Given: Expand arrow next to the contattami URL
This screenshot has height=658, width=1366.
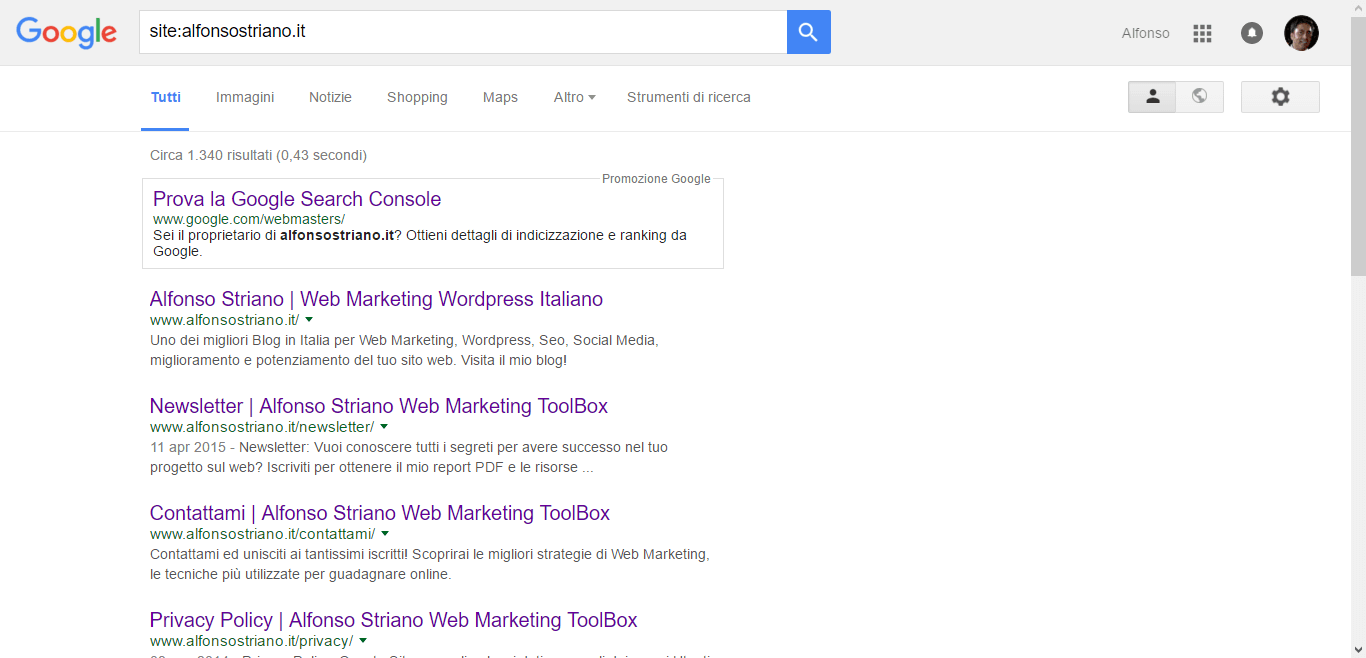Looking at the screenshot, I should (385, 534).
